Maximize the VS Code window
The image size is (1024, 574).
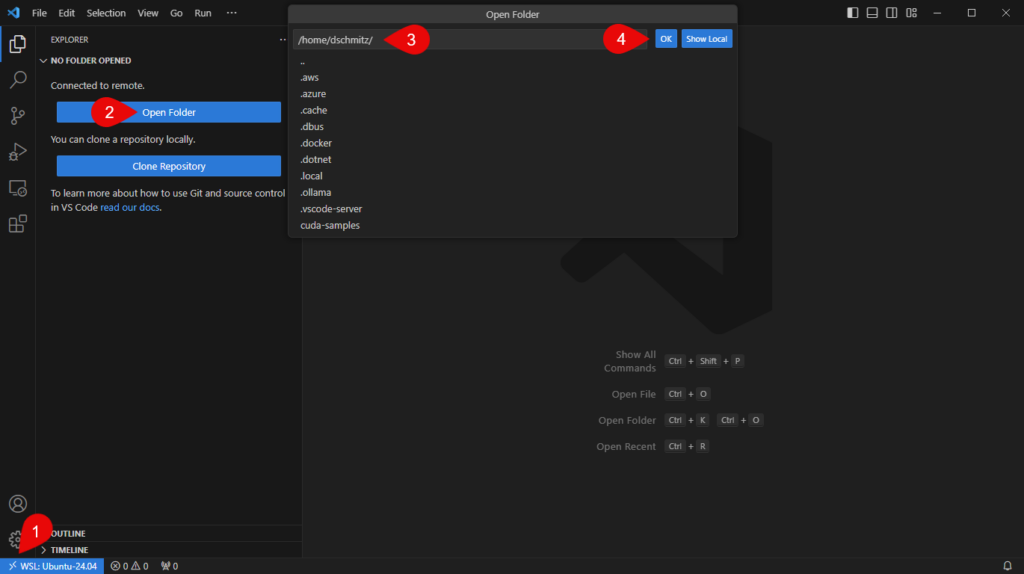click(x=972, y=13)
